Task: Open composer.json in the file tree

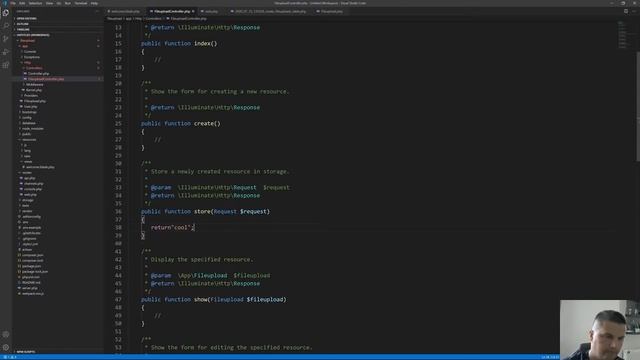Action: point(32,255)
